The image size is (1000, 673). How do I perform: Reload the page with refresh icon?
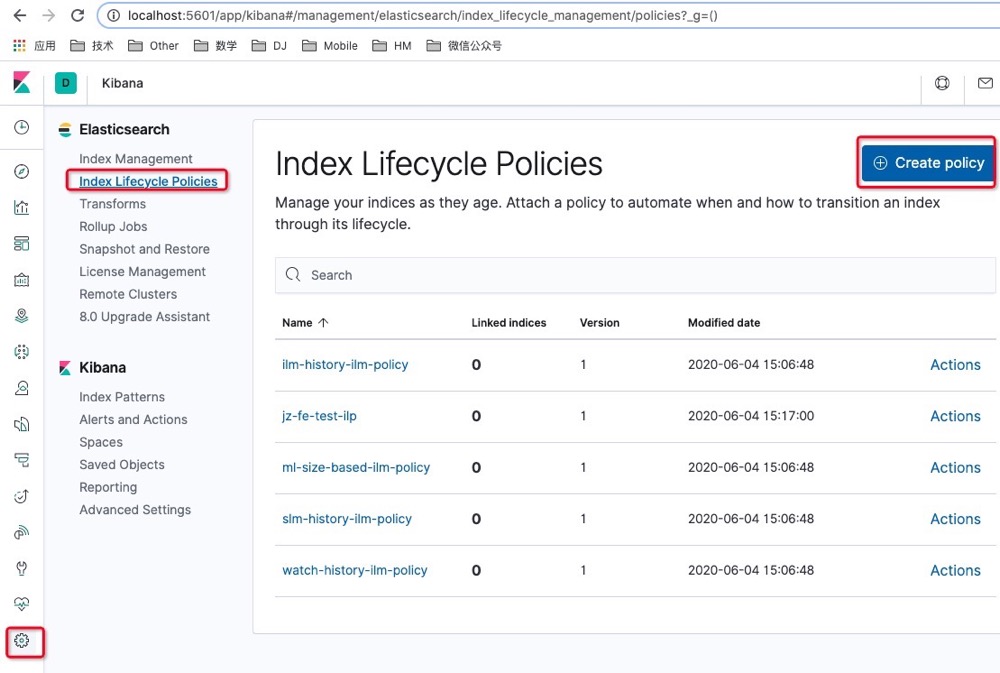pos(77,15)
